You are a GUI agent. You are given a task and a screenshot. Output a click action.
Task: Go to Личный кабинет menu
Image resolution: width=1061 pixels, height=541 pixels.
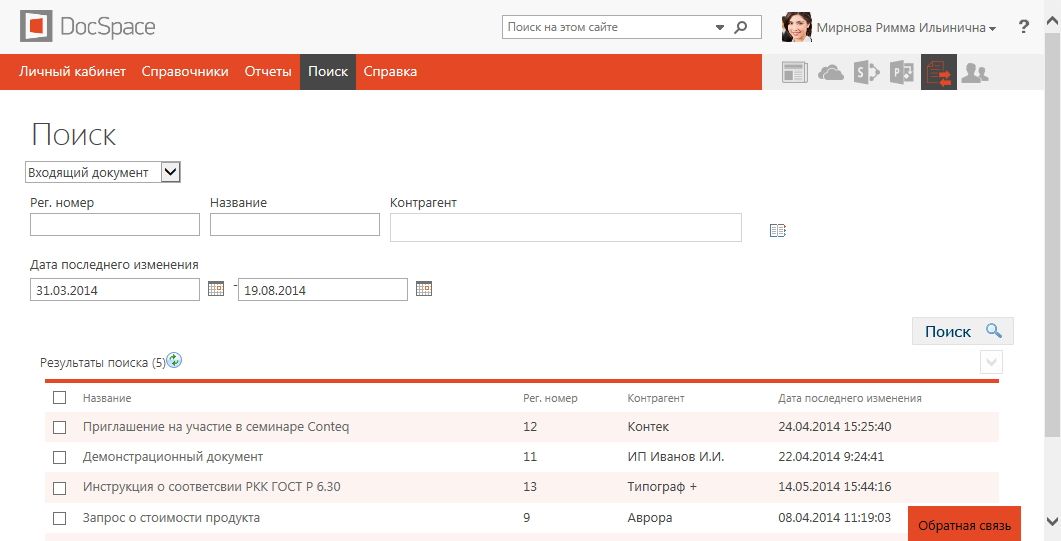(72, 72)
